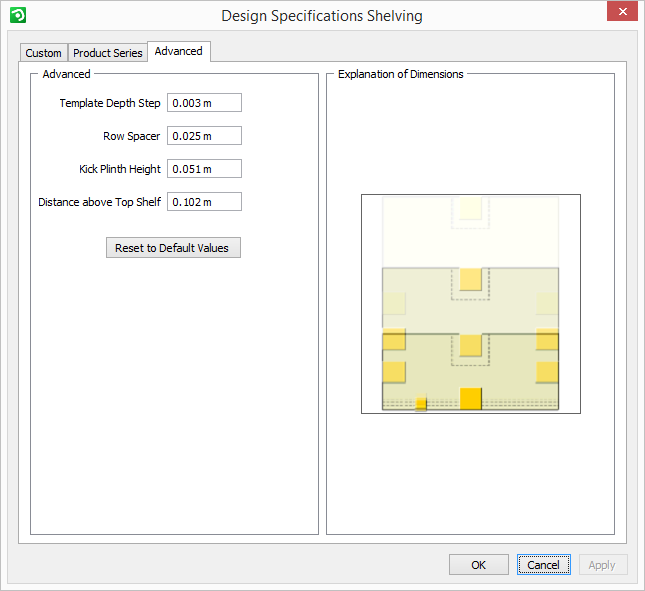The height and width of the screenshot is (591, 645).
Task: Click the Template Depth Step input field
Action: pos(204,103)
